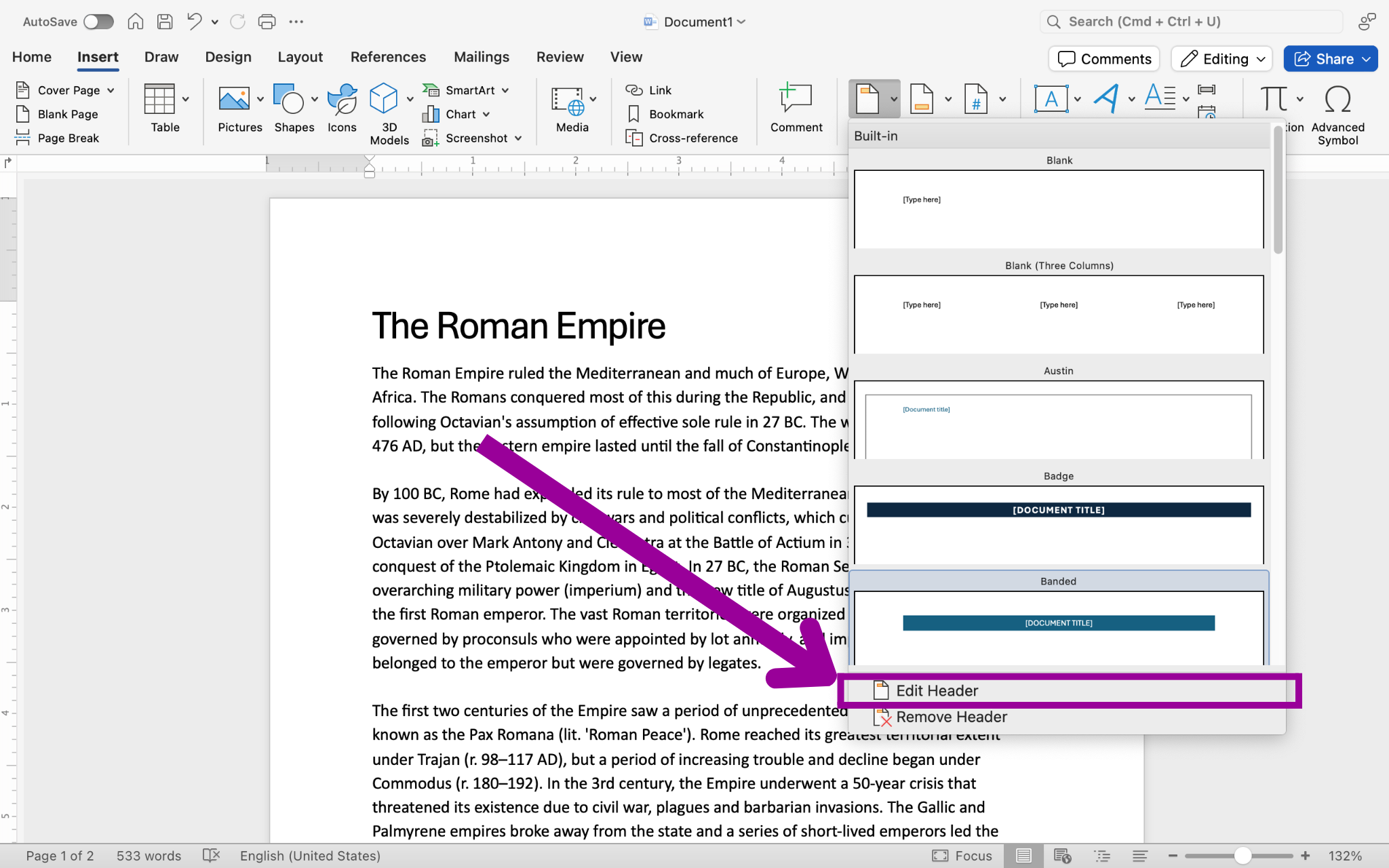1389x868 pixels.
Task: Open the Editing mode dropdown
Action: point(1221,59)
